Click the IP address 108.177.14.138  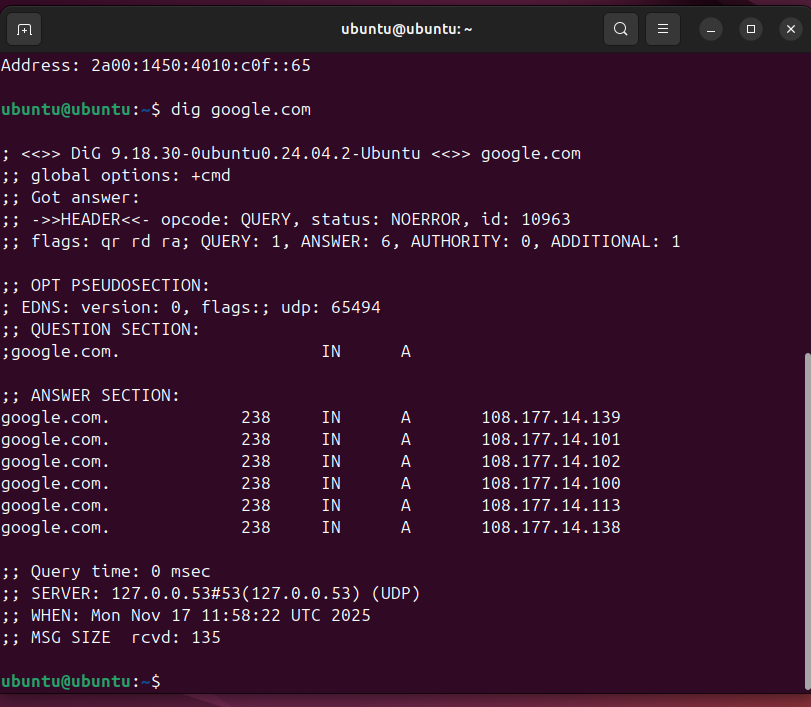point(550,527)
